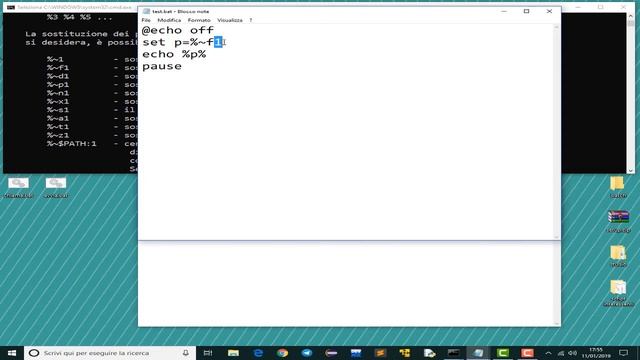Click the taskbar search field

point(110,353)
